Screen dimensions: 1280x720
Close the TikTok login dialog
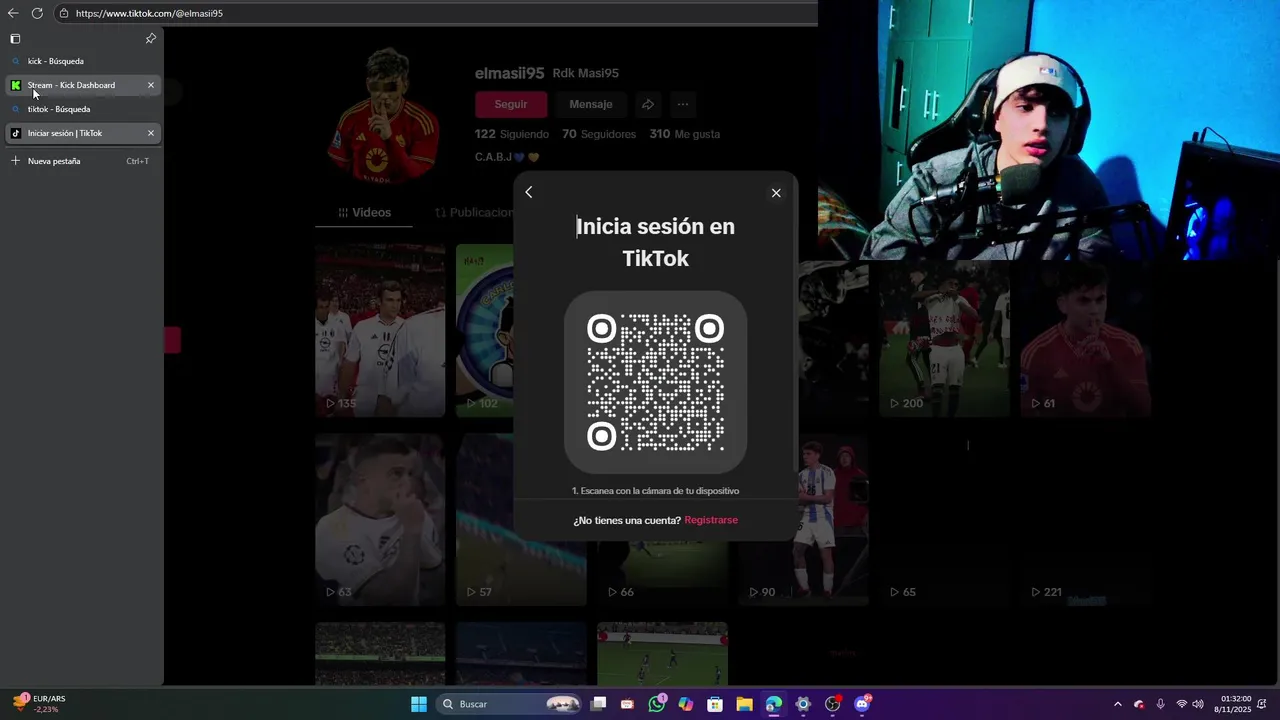pyautogui.click(x=776, y=193)
